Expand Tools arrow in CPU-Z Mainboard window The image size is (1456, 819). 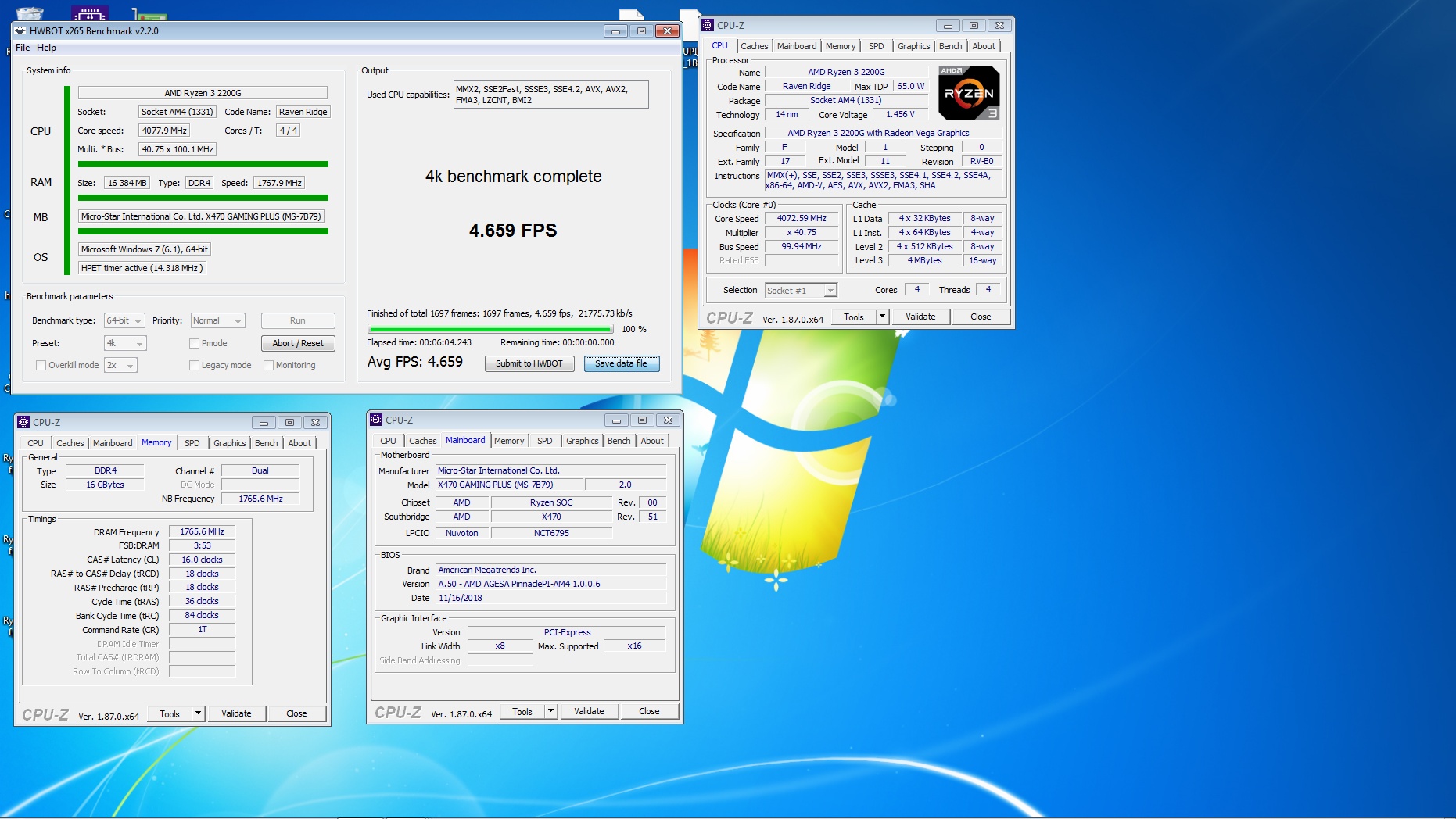[551, 711]
